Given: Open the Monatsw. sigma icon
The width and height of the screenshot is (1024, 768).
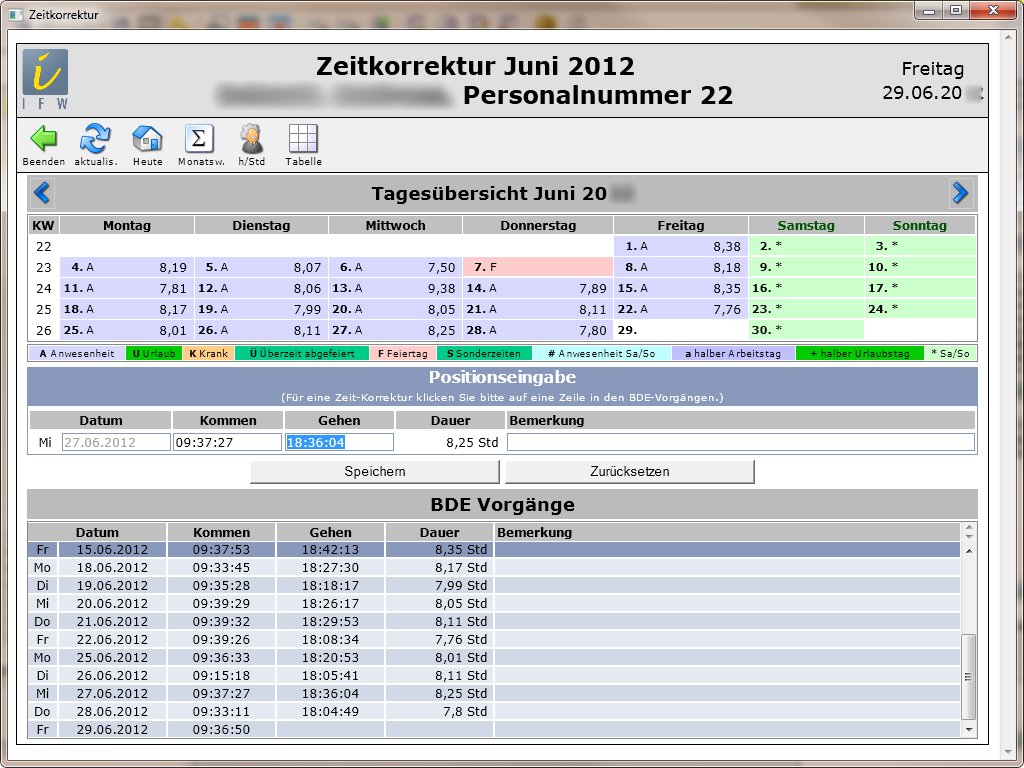Looking at the screenshot, I should pos(200,139).
